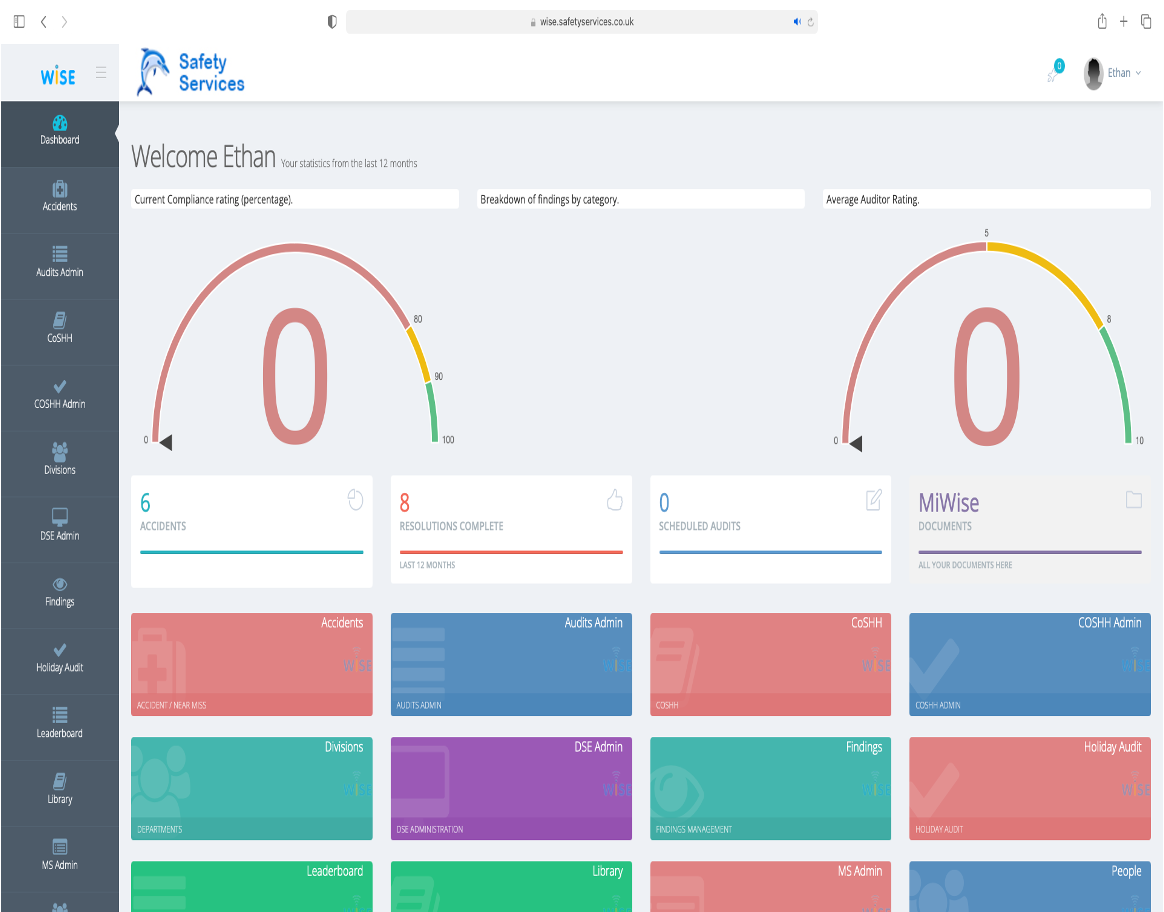Image resolution: width=1164 pixels, height=912 pixels.
Task: Click 'Breakdown of findings by category.' heading
Action: click(549, 200)
